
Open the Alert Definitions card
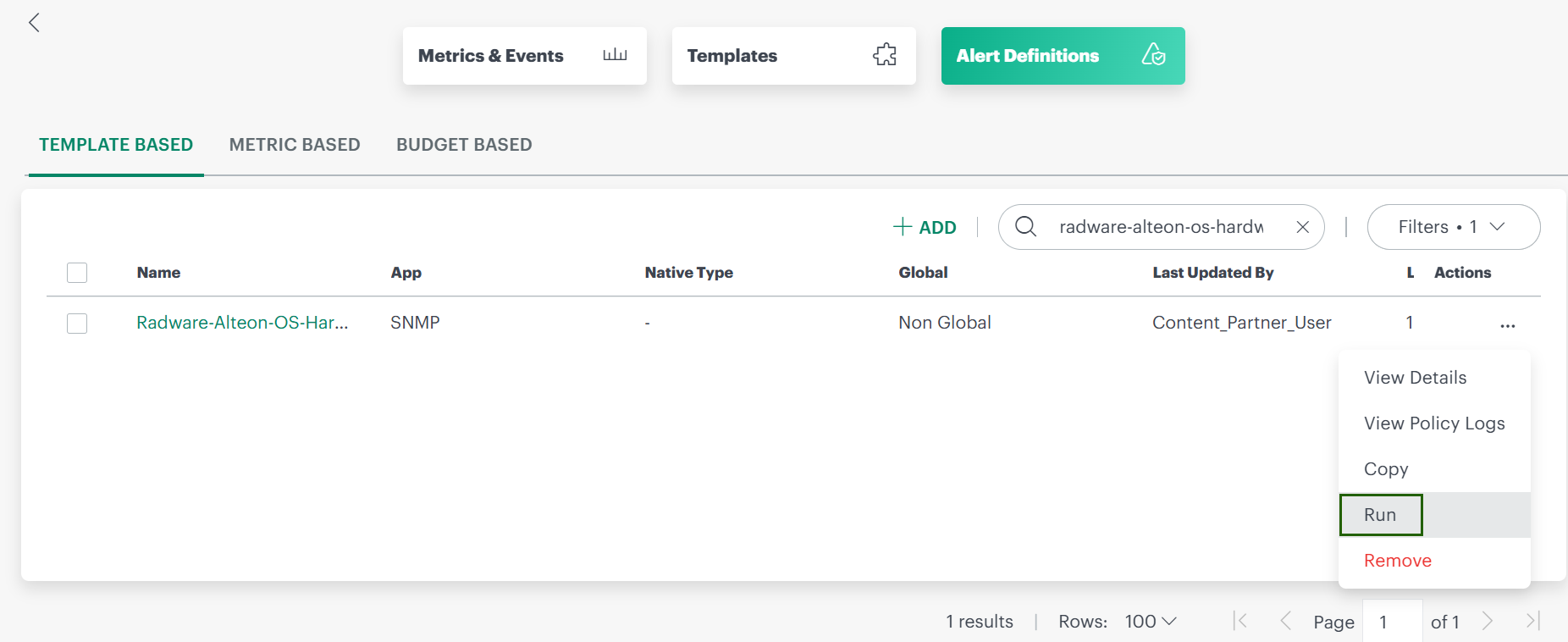click(x=1063, y=56)
